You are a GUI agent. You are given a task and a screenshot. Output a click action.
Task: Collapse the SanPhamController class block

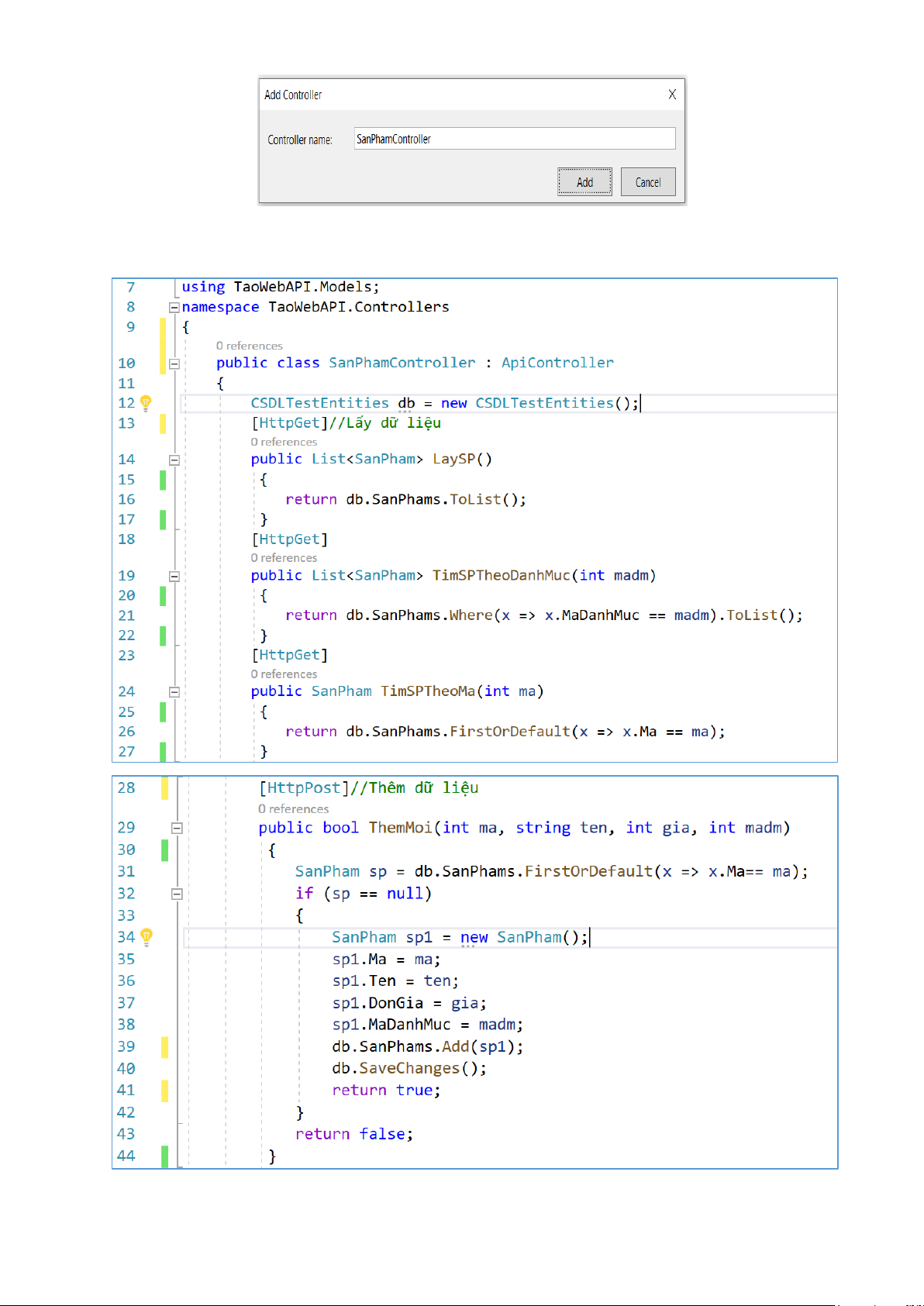coord(174,364)
